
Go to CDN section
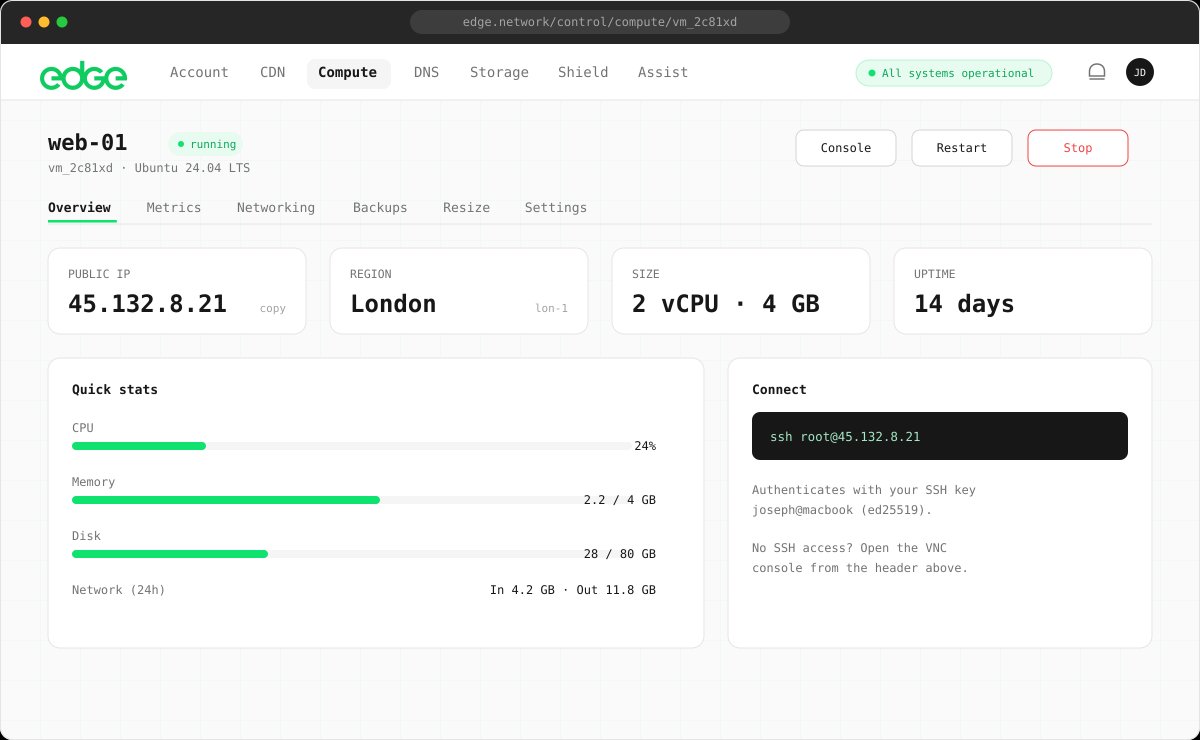click(x=272, y=73)
